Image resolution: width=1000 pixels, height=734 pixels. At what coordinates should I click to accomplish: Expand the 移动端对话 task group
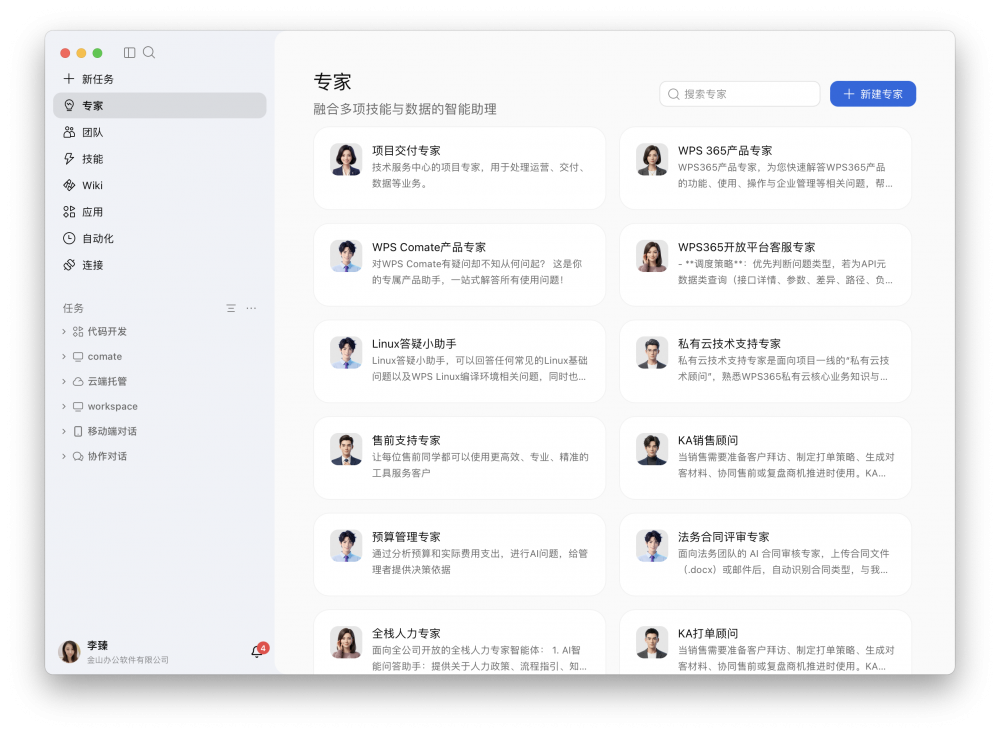click(x=64, y=431)
